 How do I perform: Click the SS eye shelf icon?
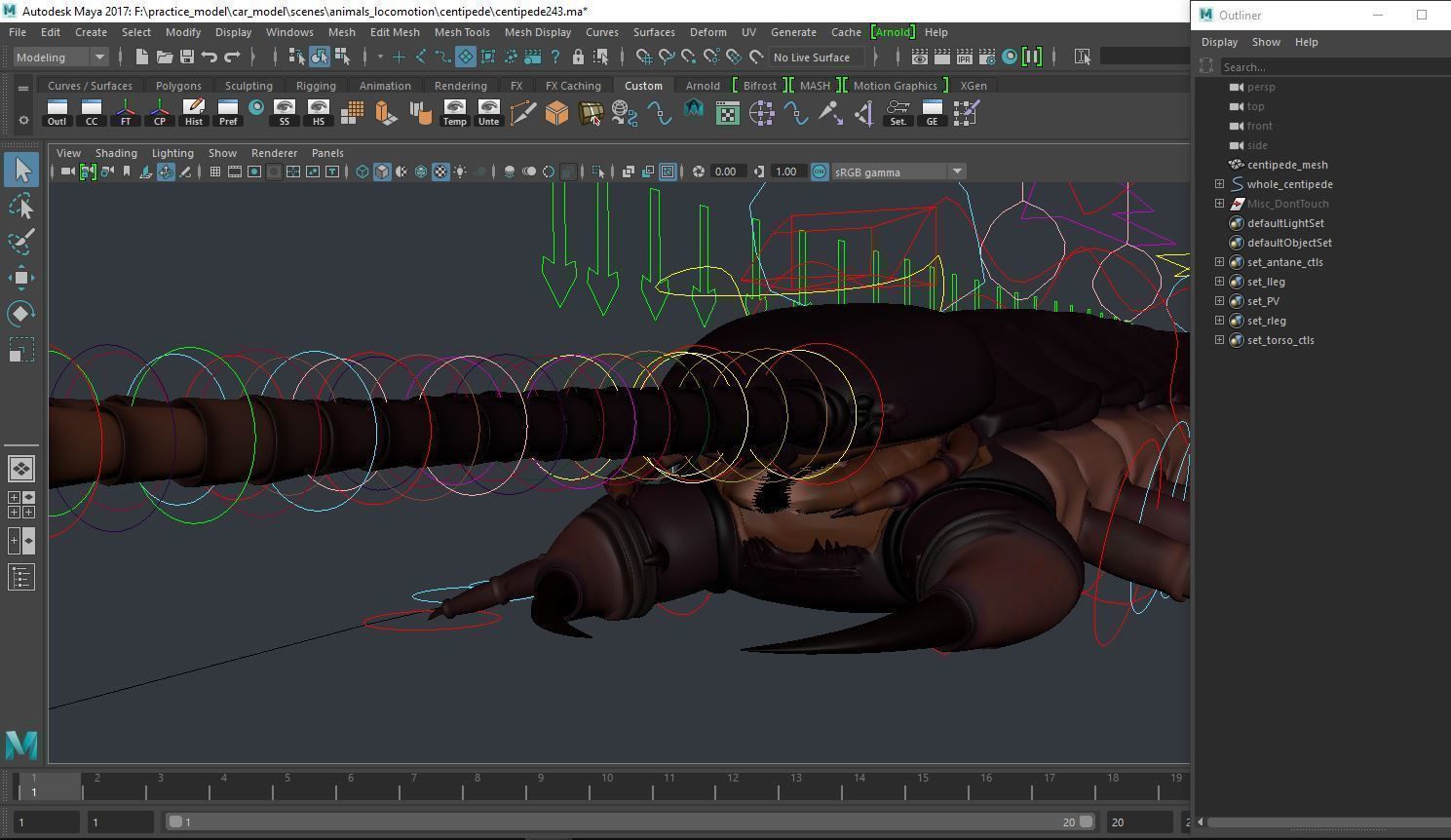tap(285, 113)
